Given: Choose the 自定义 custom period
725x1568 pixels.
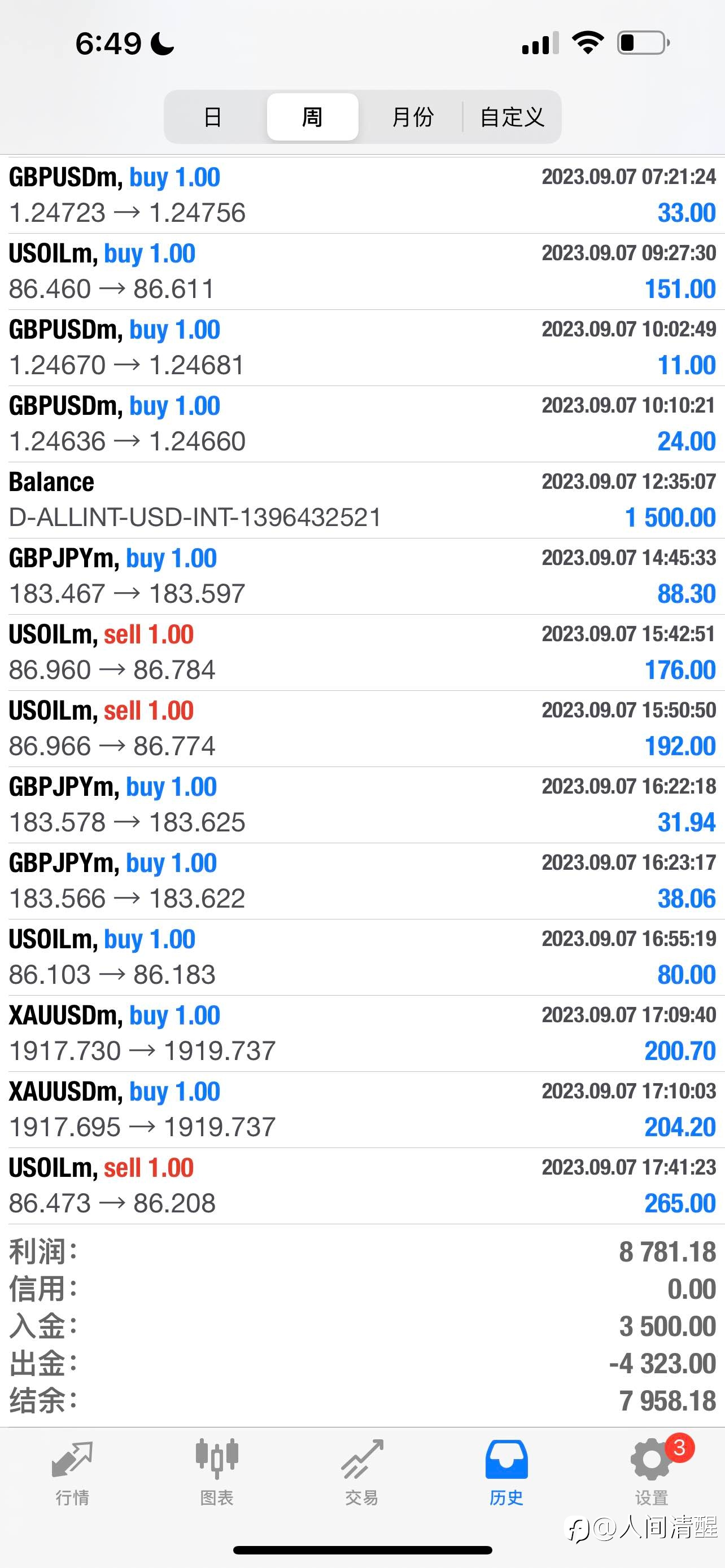Looking at the screenshot, I should pyautogui.click(x=512, y=117).
